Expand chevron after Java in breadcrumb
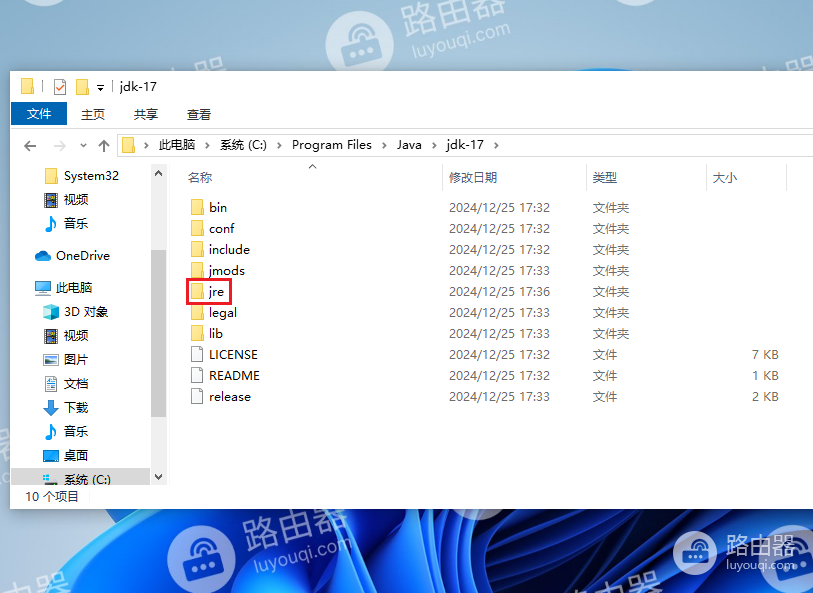 (x=434, y=145)
